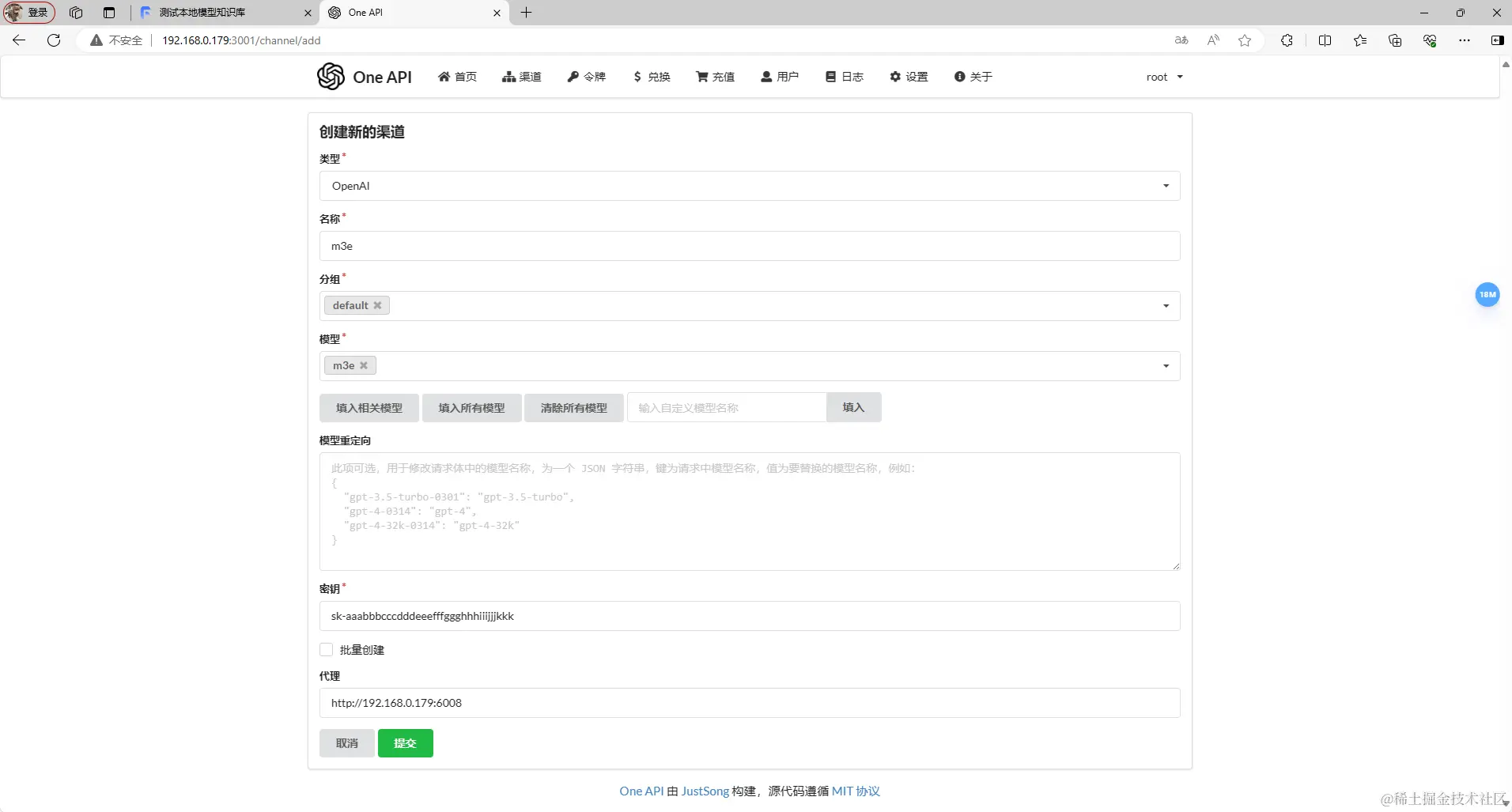Image resolution: width=1512 pixels, height=812 pixels.
Task: Click into the 模型重定向 textarea
Action: click(750, 512)
